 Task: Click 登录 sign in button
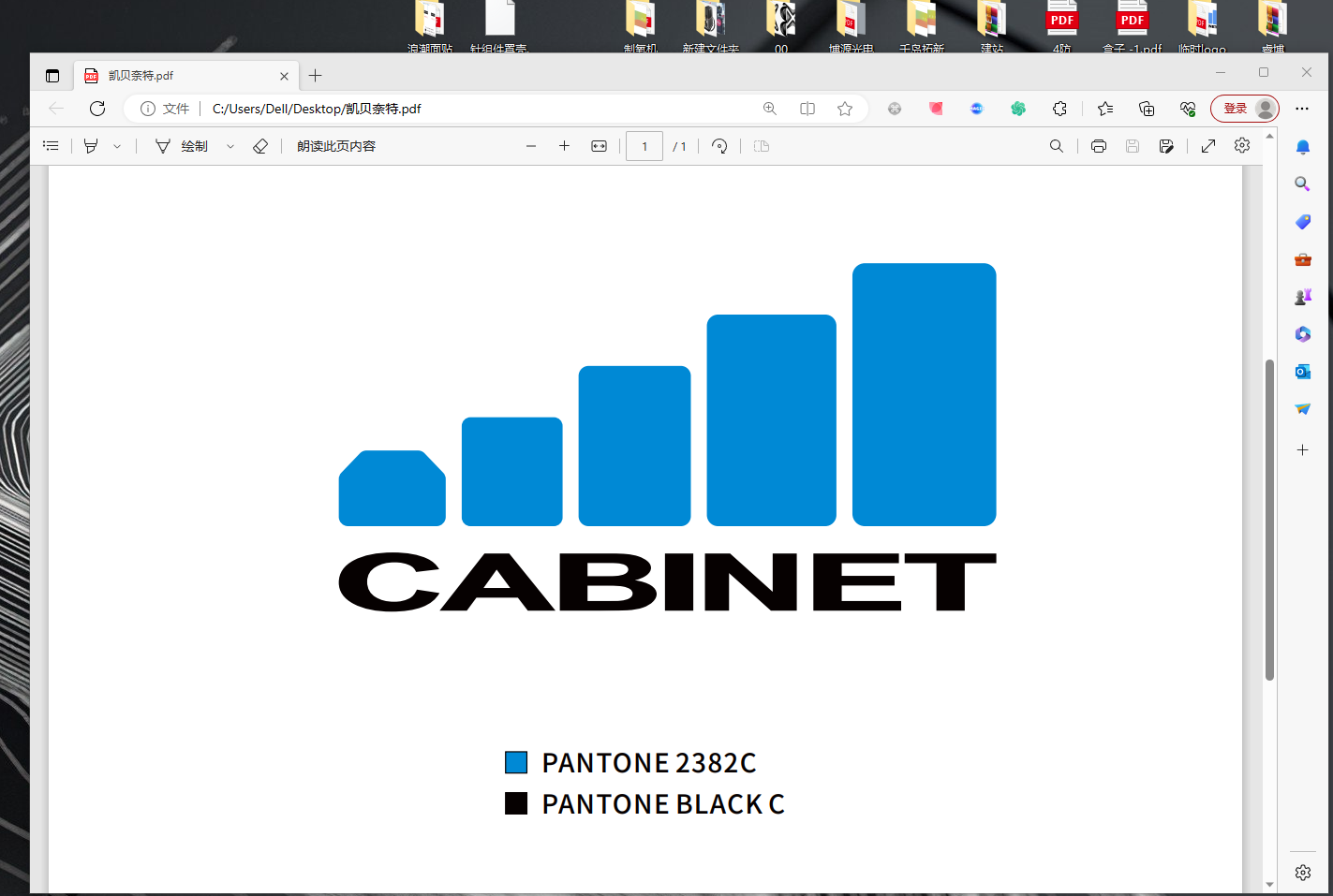pyautogui.click(x=1245, y=109)
